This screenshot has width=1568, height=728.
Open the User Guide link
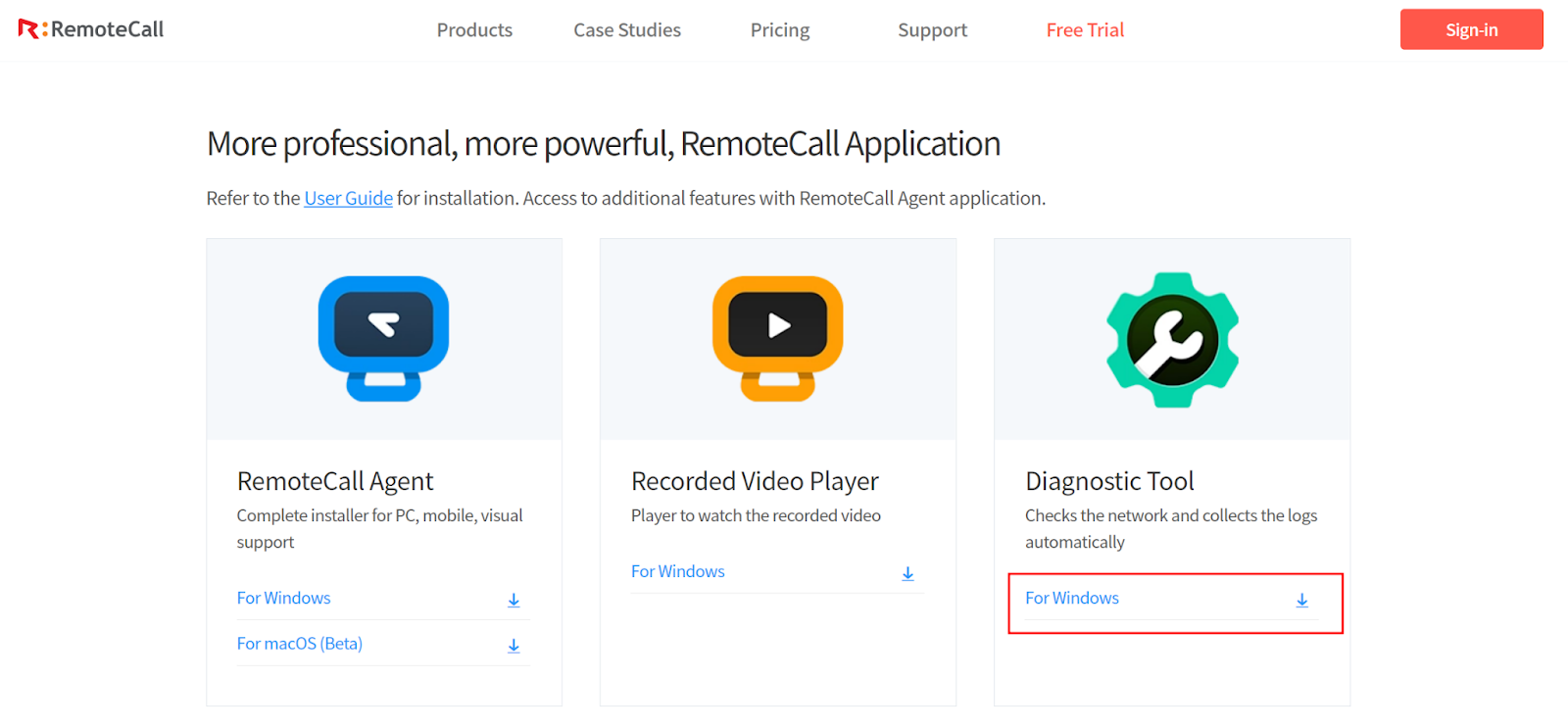tap(348, 198)
